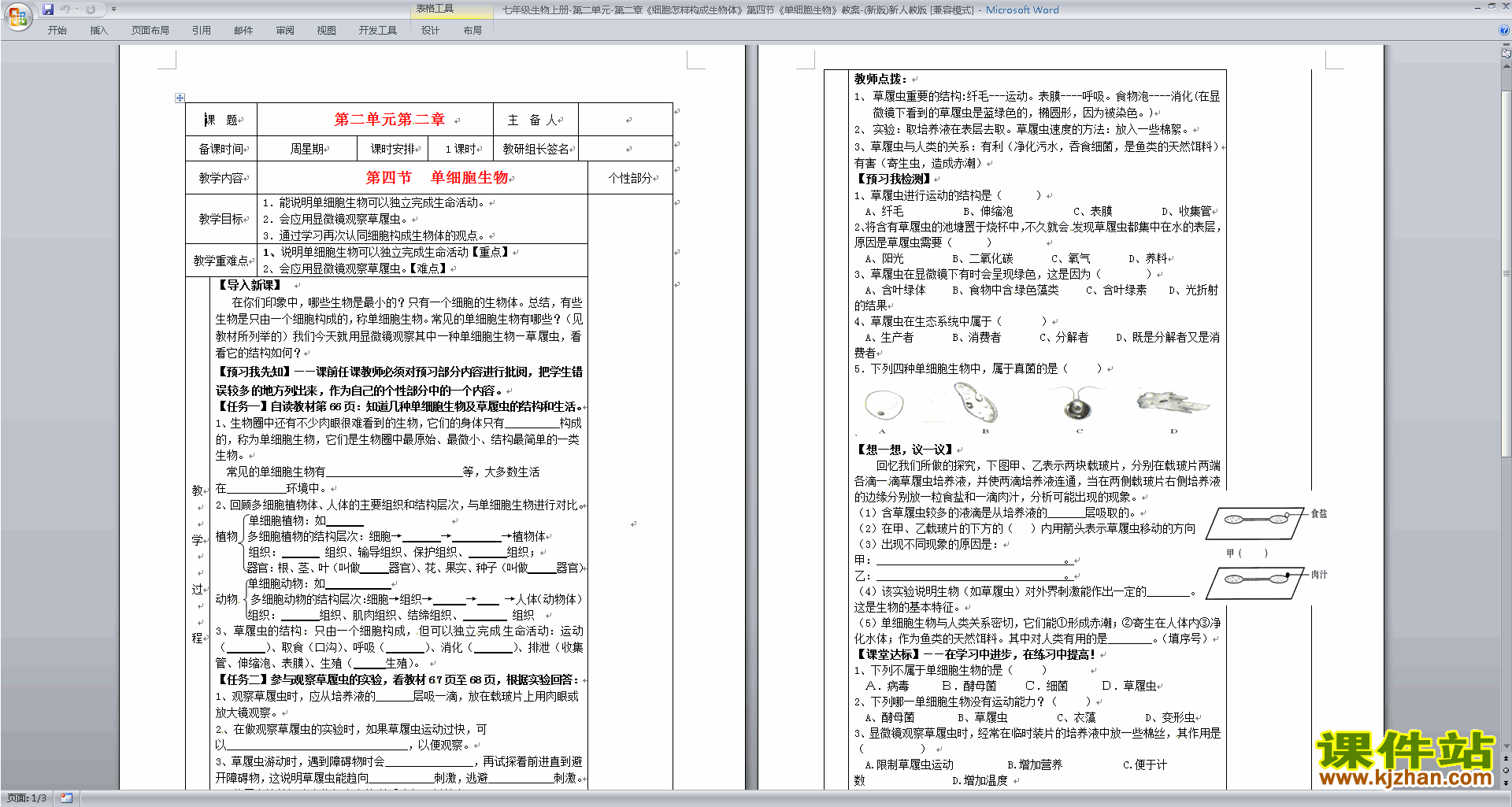1512x807 pixels.
Task: Click the Redo icon
Action: pos(91,9)
